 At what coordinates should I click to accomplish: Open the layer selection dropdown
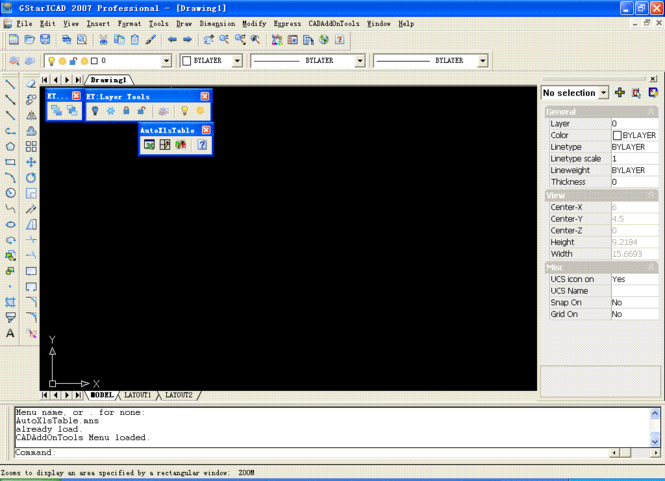tap(166, 61)
